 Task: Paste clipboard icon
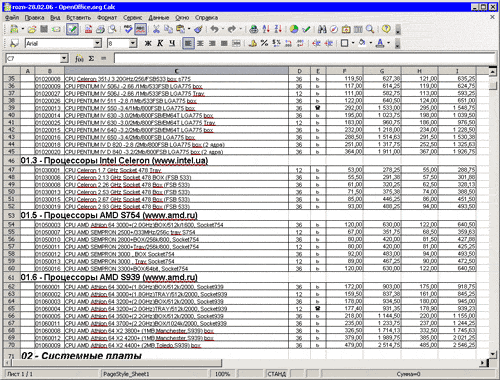[180, 29]
